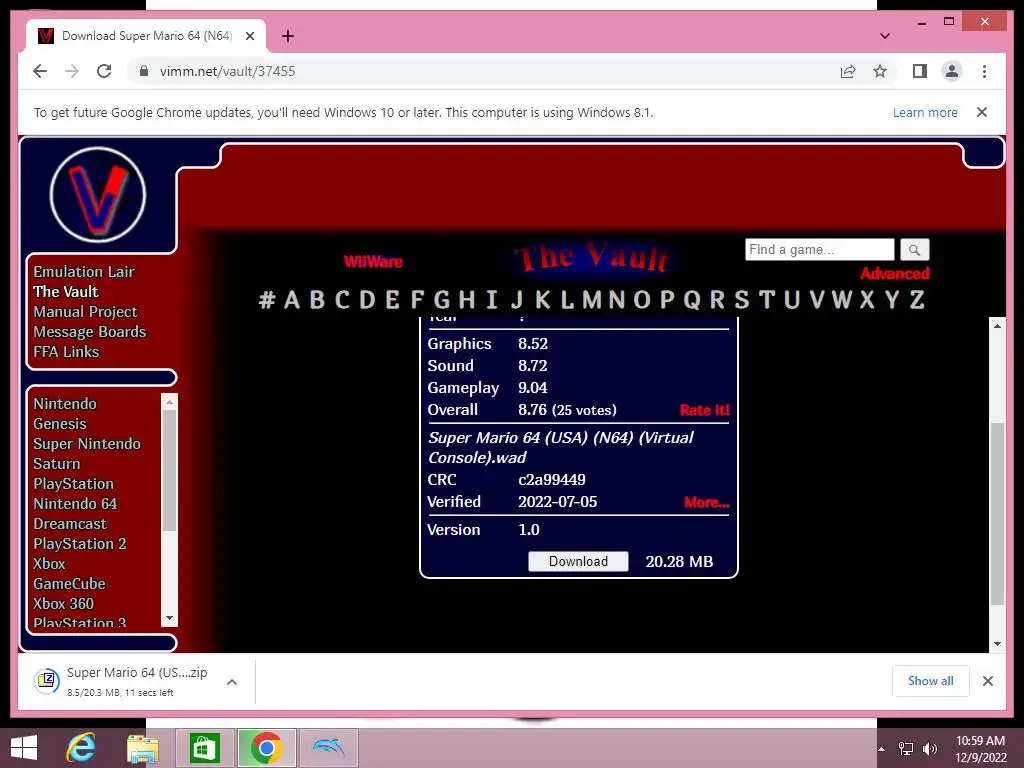Open File Explorer from the taskbar

[142, 748]
